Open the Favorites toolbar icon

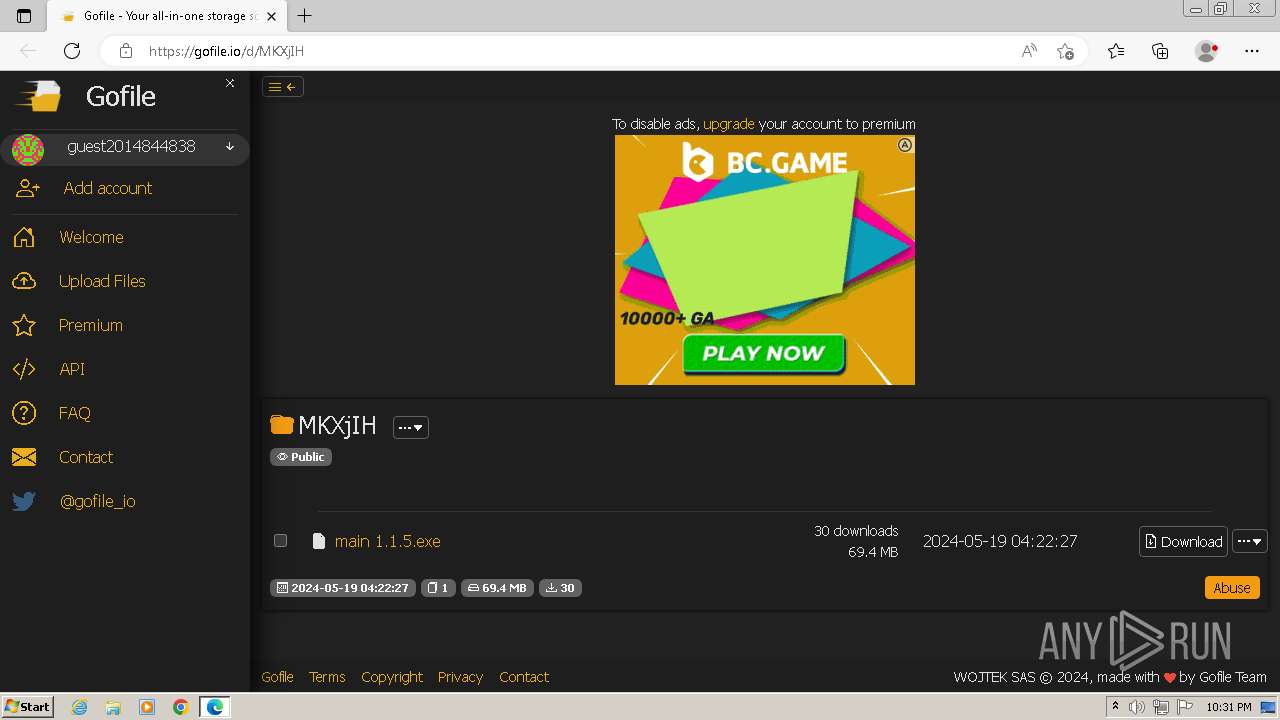[x=1116, y=51]
